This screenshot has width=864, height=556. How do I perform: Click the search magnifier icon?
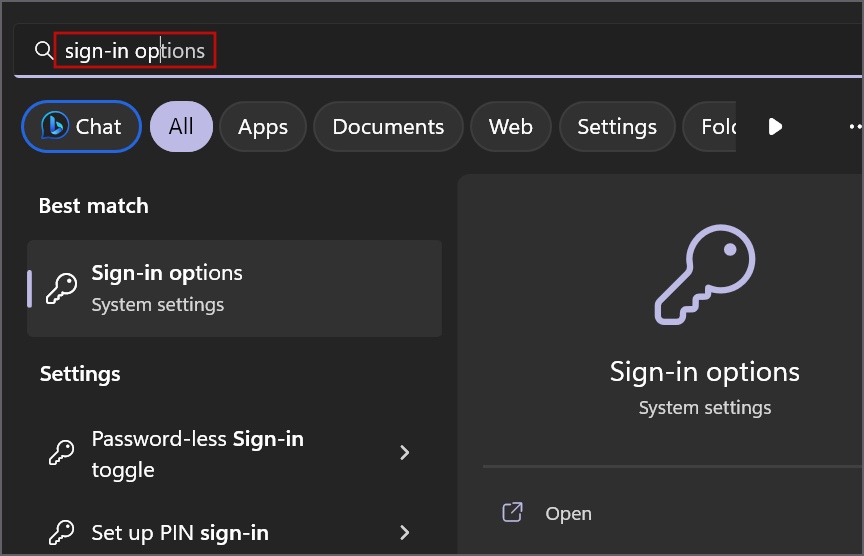(42, 50)
